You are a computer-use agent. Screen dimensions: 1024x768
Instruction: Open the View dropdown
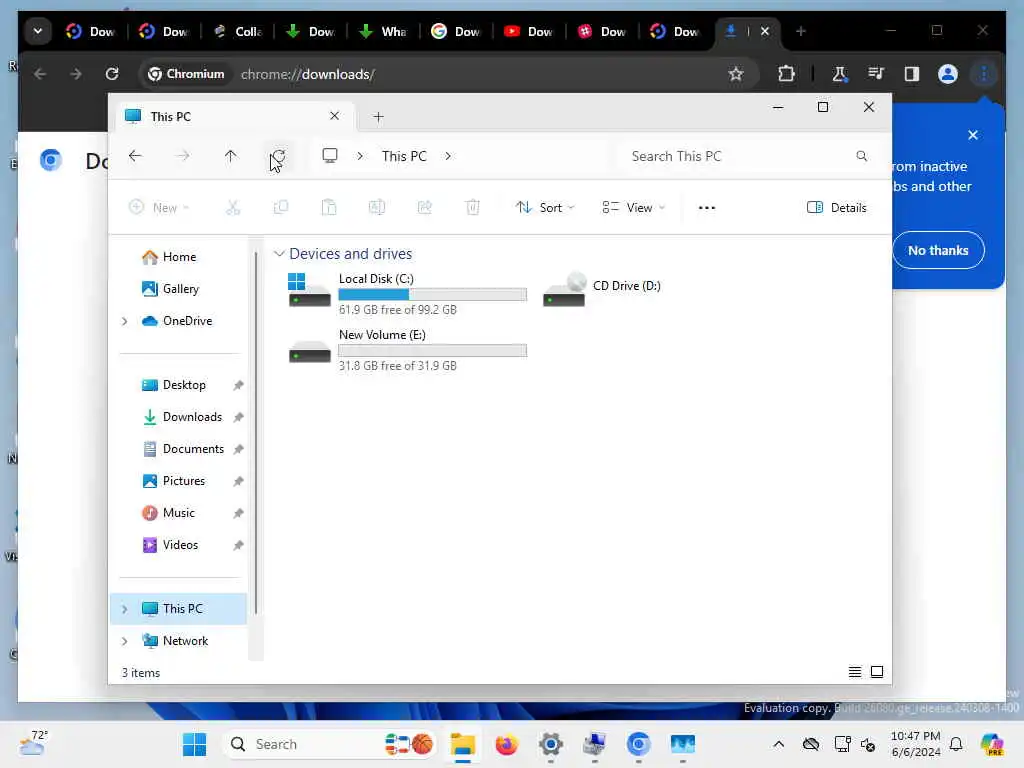click(x=633, y=208)
